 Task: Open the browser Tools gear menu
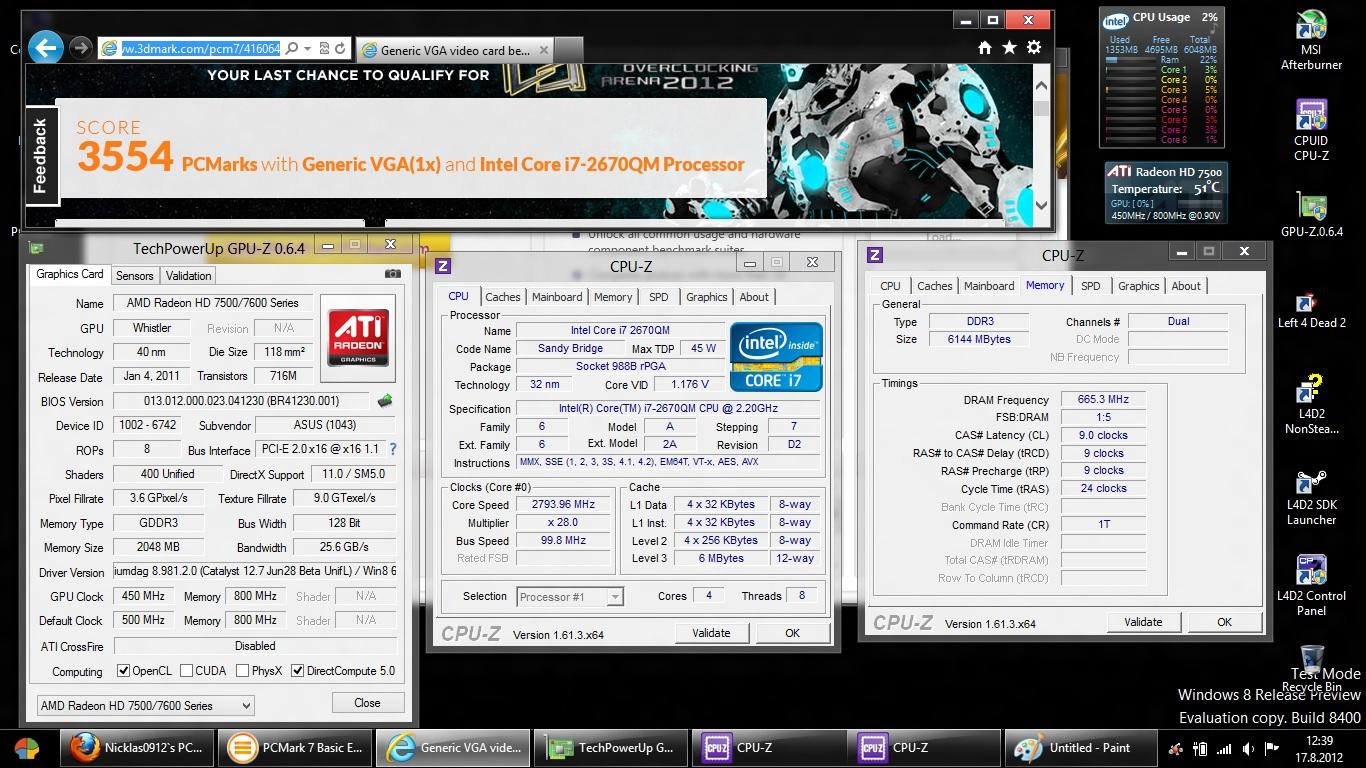tap(1034, 47)
